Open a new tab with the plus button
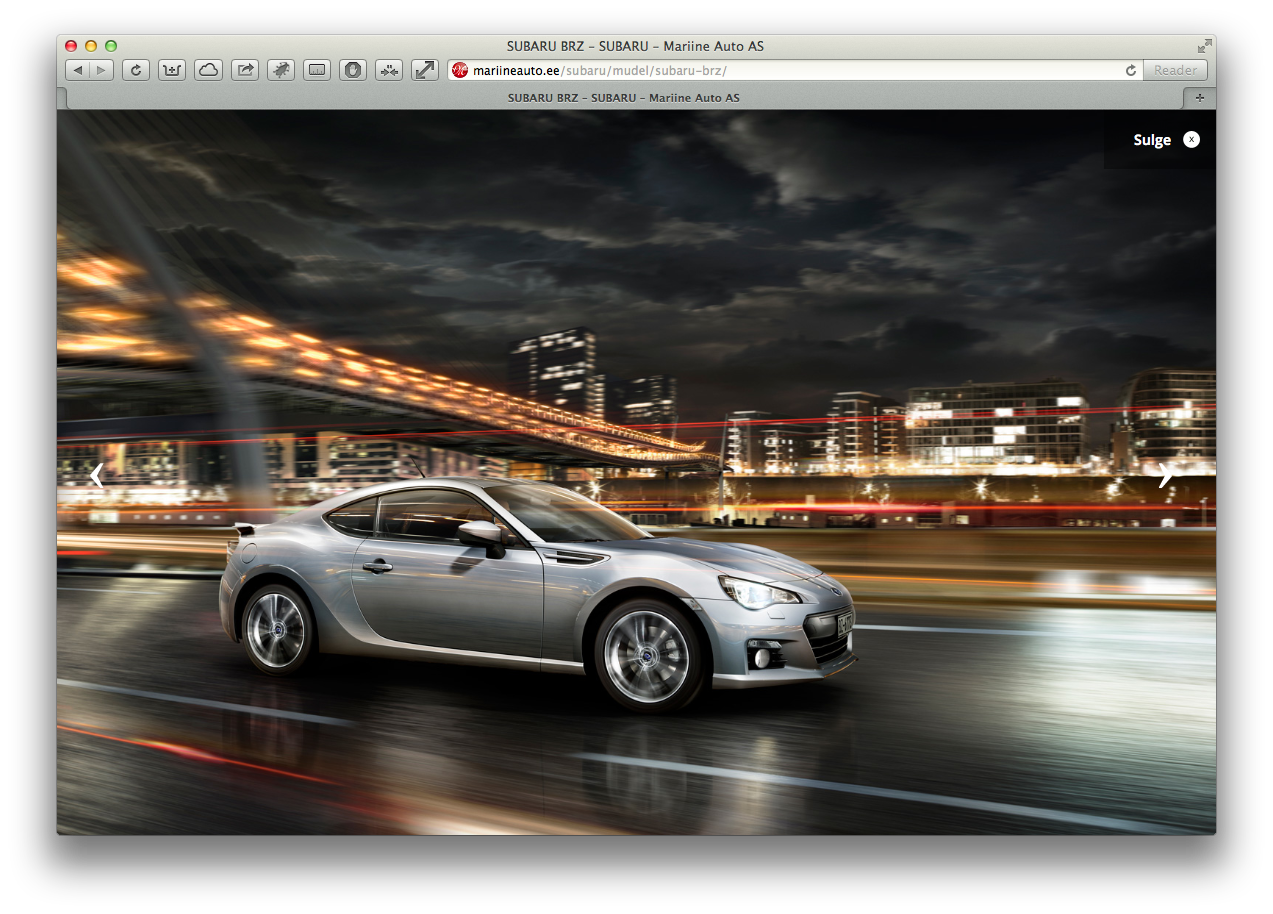The height and width of the screenshot is (914, 1273). [1199, 98]
